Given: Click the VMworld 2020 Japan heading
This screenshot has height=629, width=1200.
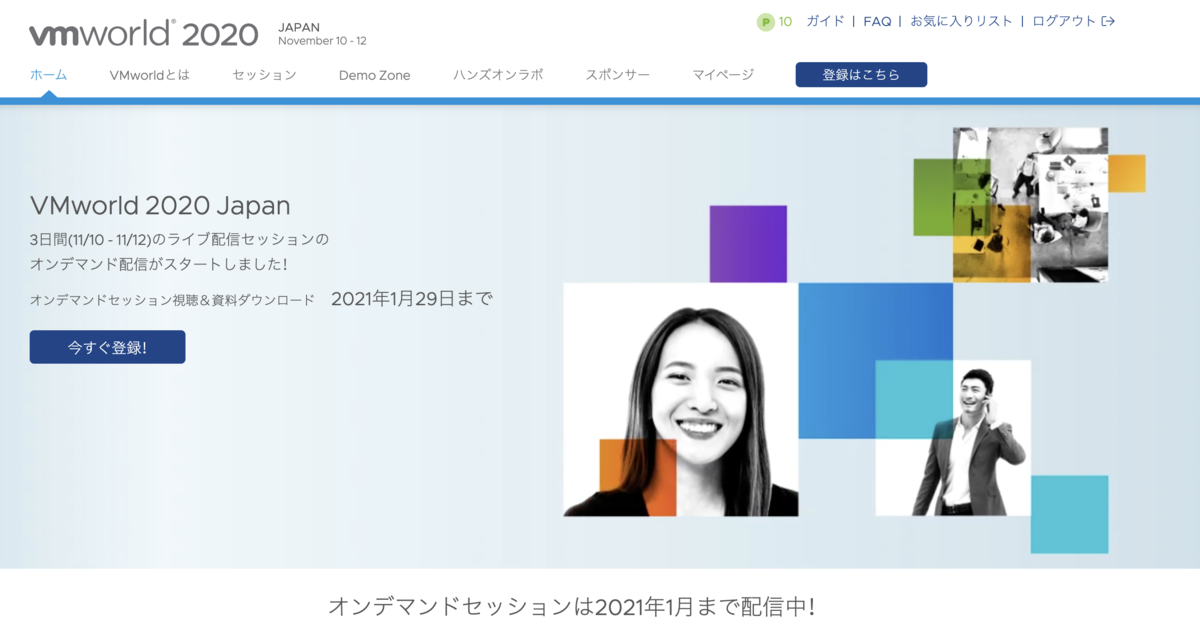Looking at the screenshot, I should (160, 206).
